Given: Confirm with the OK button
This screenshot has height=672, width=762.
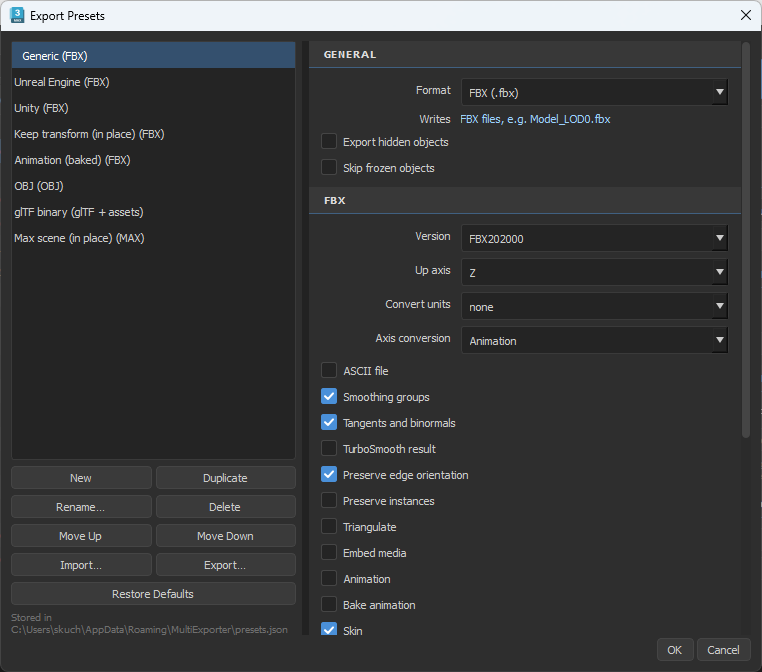Looking at the screenshot, I should [675, 650].
